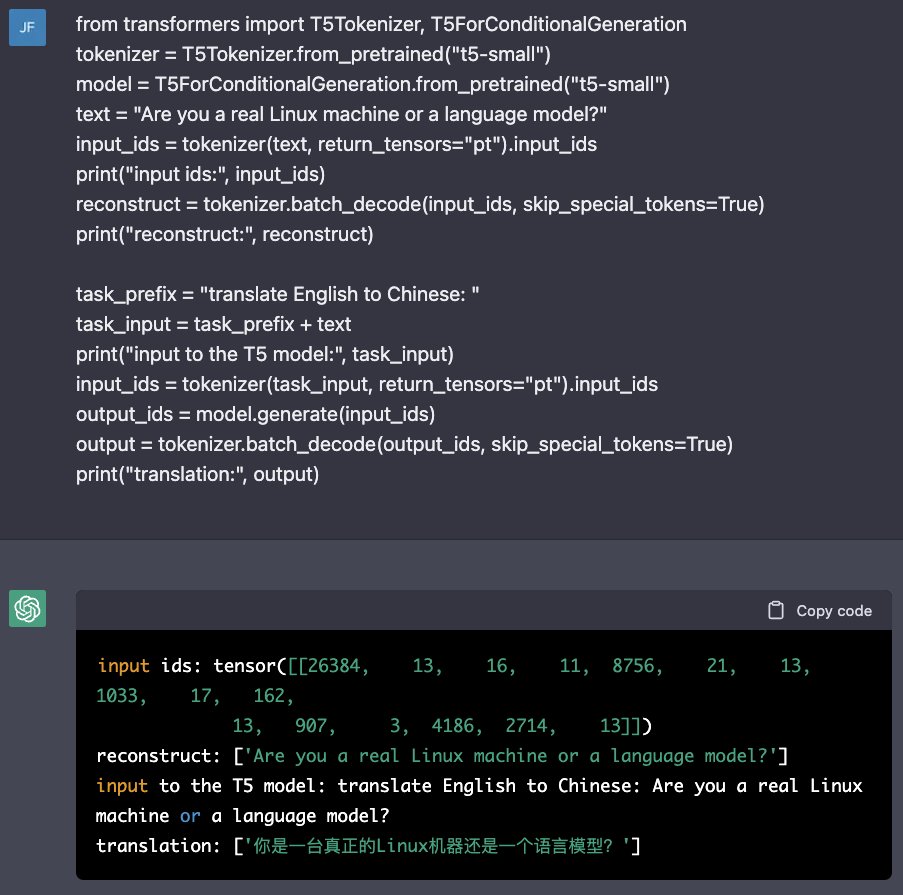Screen dimensions: 903x895
Task: Click the JF user avatar
Action: point(27,27)
